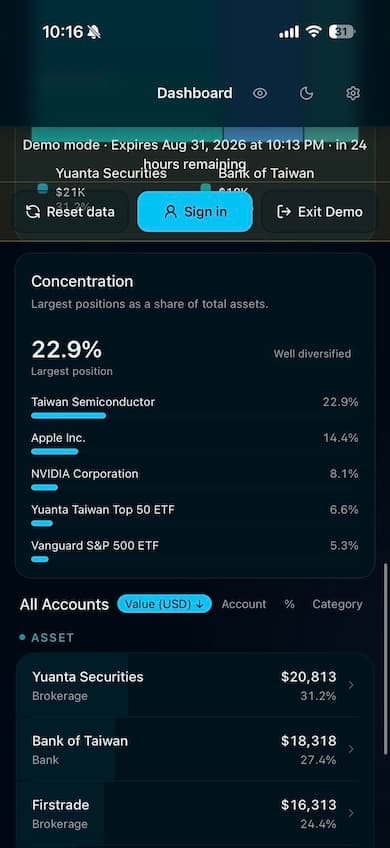This screenshot has height=848, width=390.
Task: Open settings gear icon in header
Action: click(353, 94)
